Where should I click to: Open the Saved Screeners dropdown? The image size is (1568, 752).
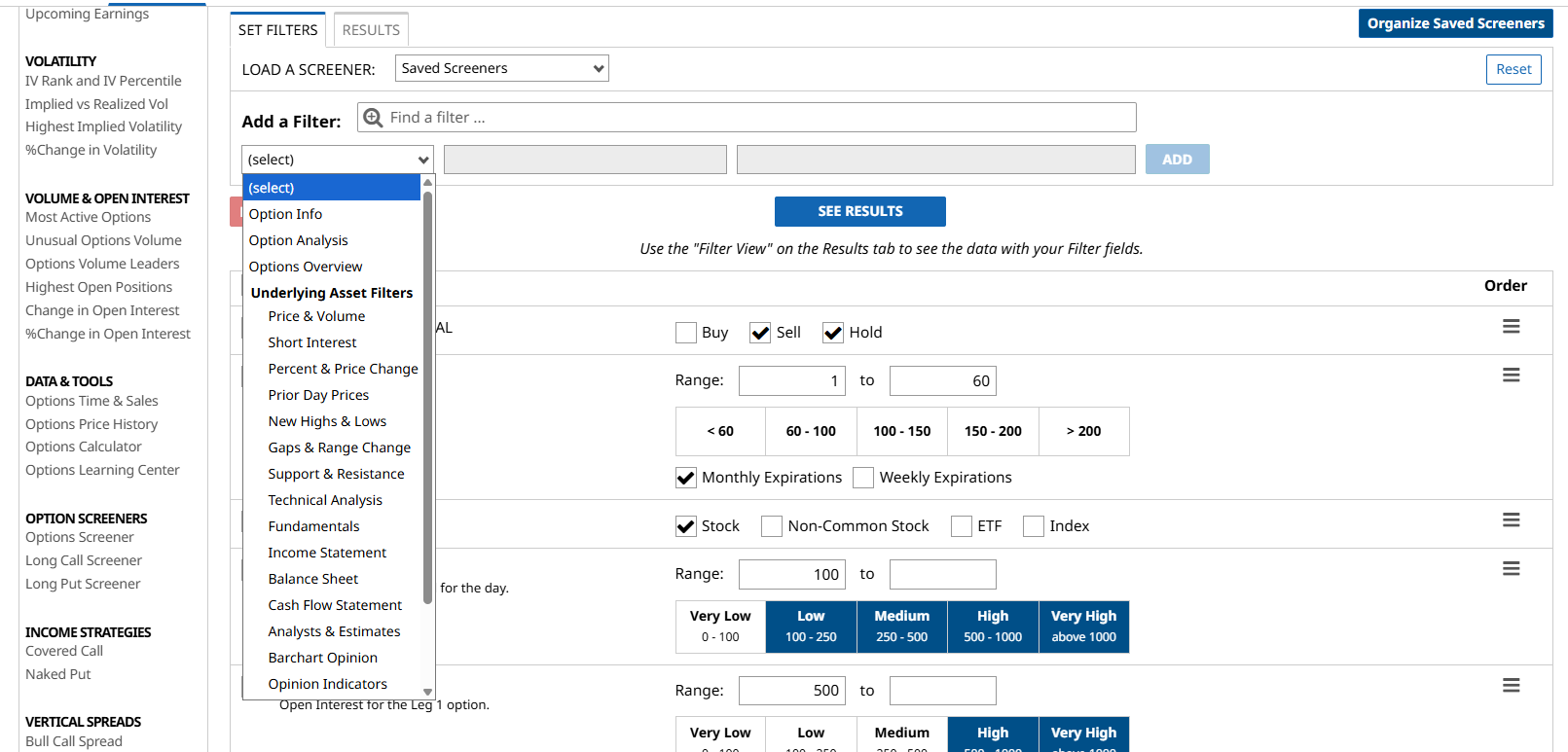[x=501, y=68]
